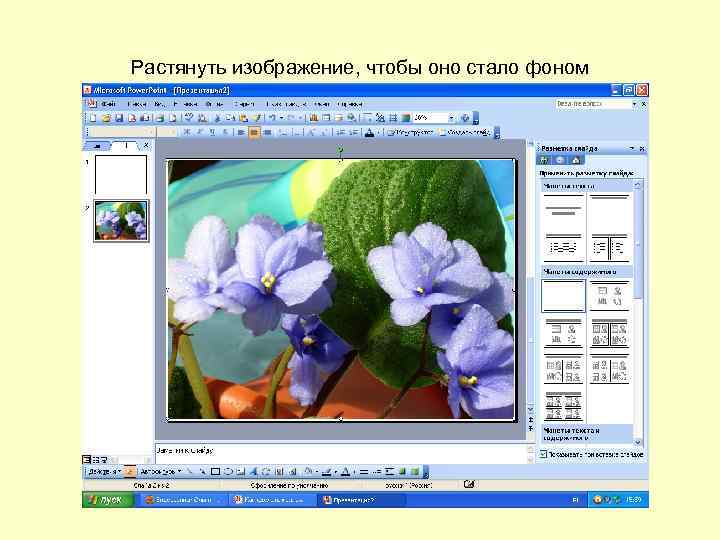Select slide 2 thumbnail with flowers
The width and height of the screenshot is (720, 540).
pos(121,220)
